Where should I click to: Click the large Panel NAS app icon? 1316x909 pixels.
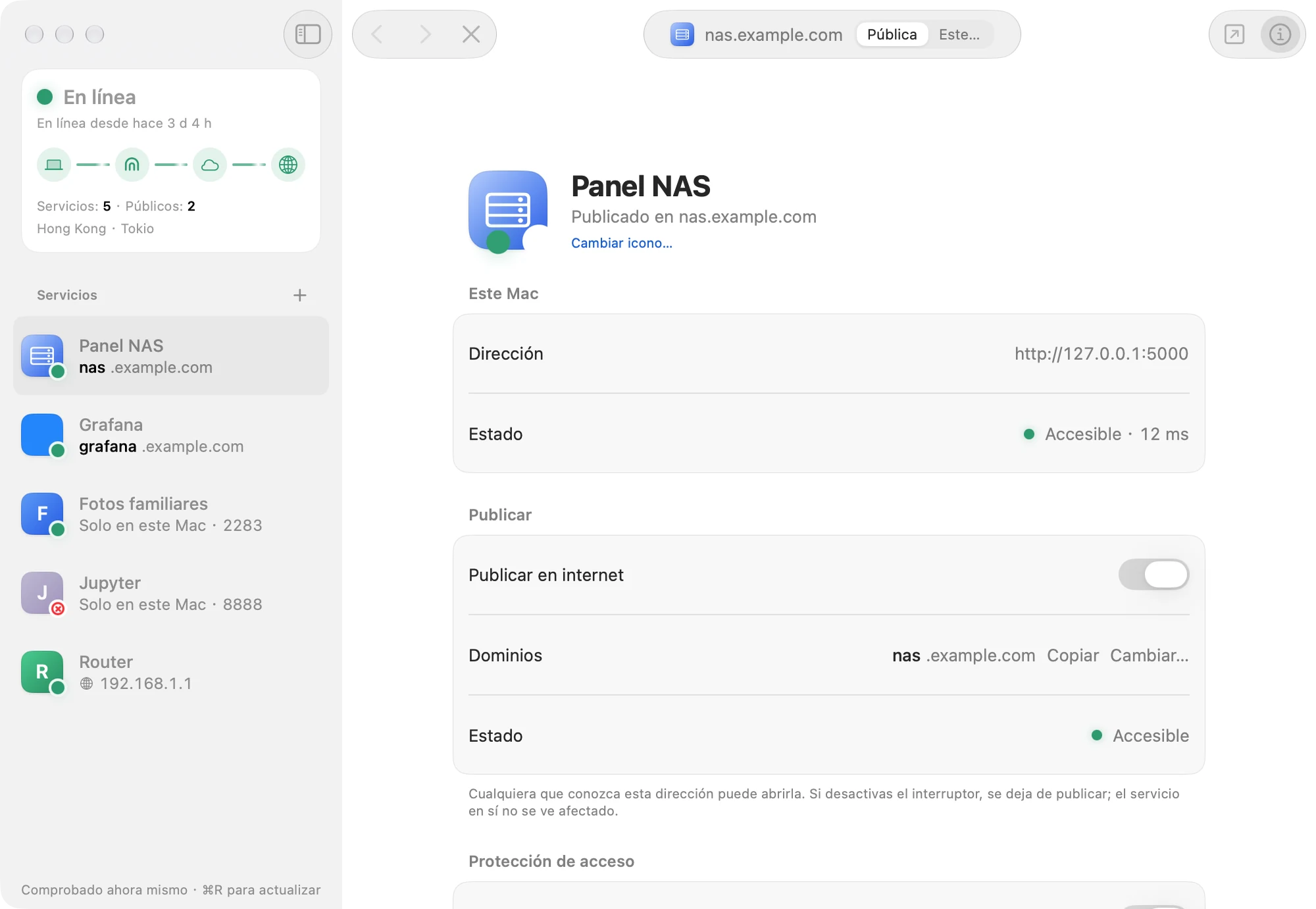(x=508, y=211)
